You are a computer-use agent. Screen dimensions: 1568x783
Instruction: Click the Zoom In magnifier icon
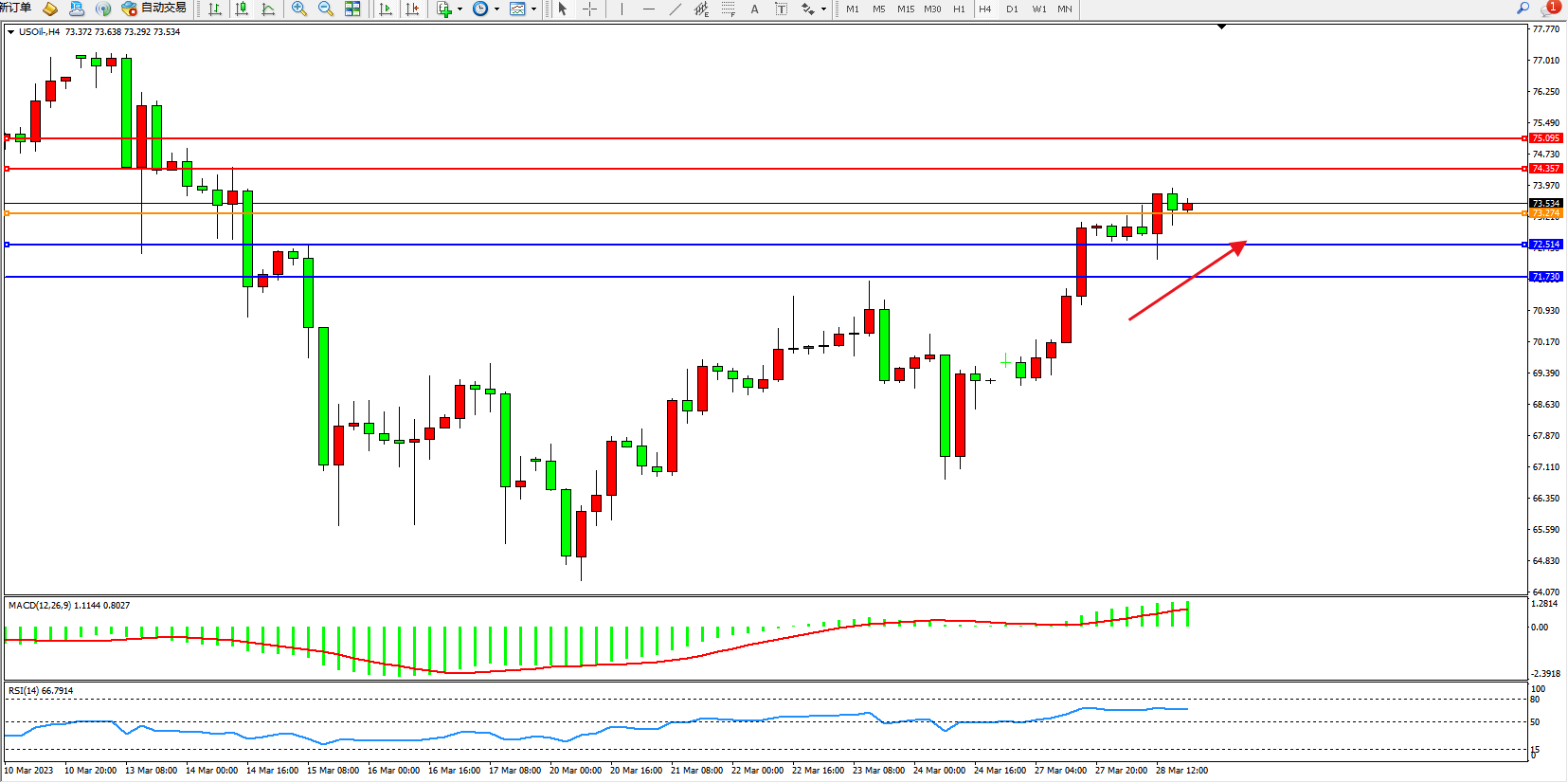pyautogui.click(x=299, y=9)
